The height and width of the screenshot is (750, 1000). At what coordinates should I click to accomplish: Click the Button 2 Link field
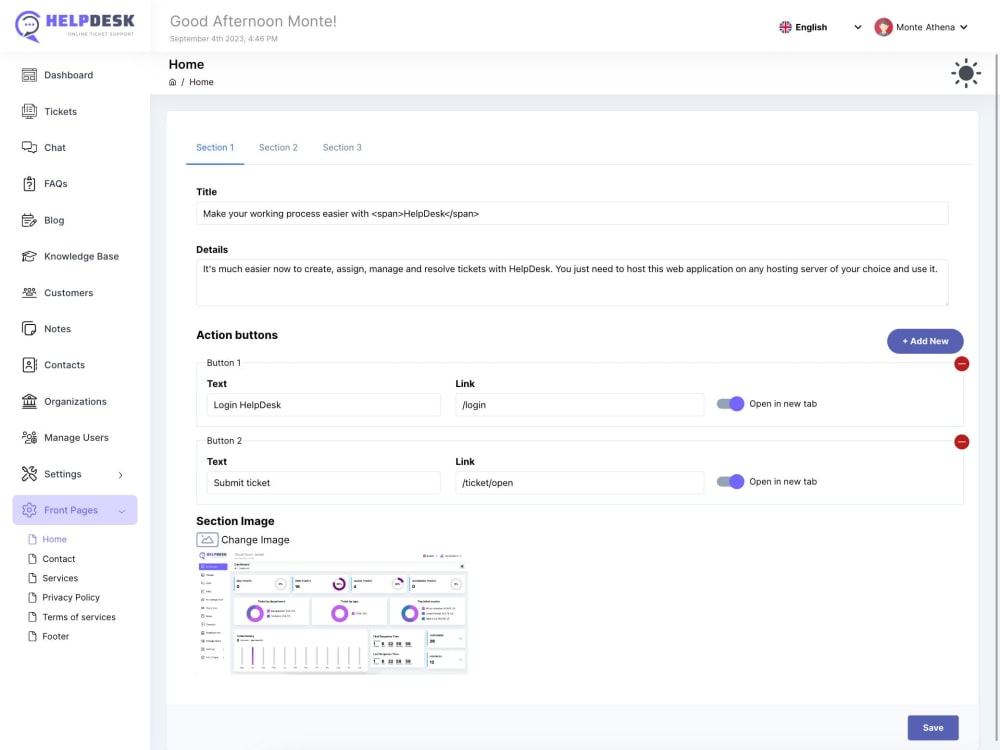coord(579,483)
